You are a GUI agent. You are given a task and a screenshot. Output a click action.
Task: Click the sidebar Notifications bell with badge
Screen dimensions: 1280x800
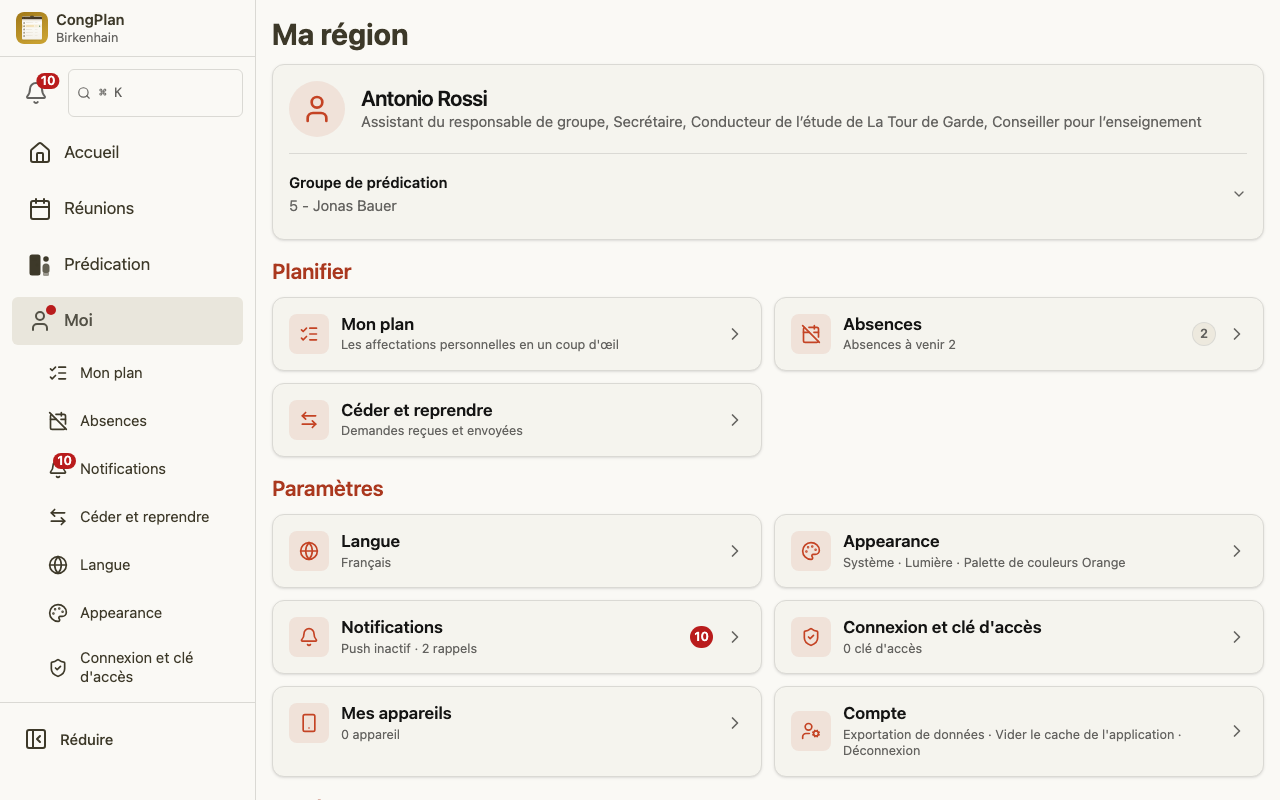(x=58, y=469)
